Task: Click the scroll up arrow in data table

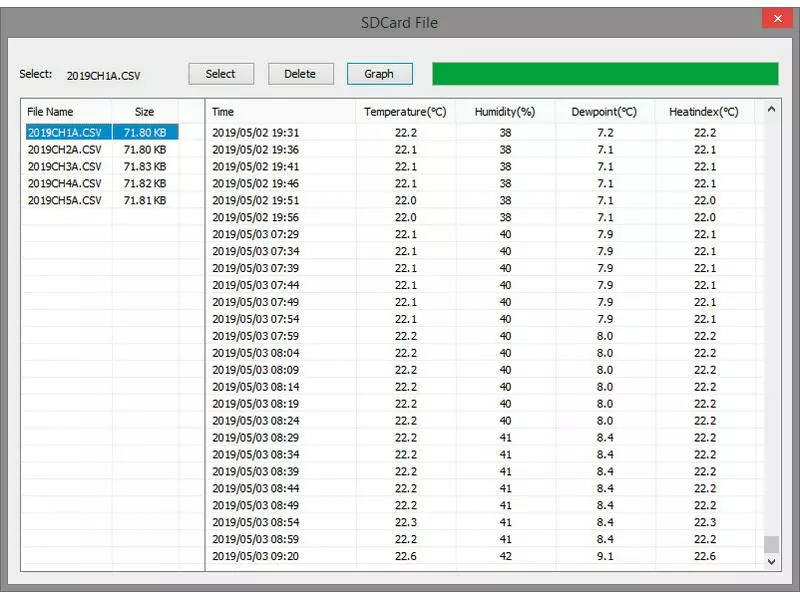Action: coord(771,109)
